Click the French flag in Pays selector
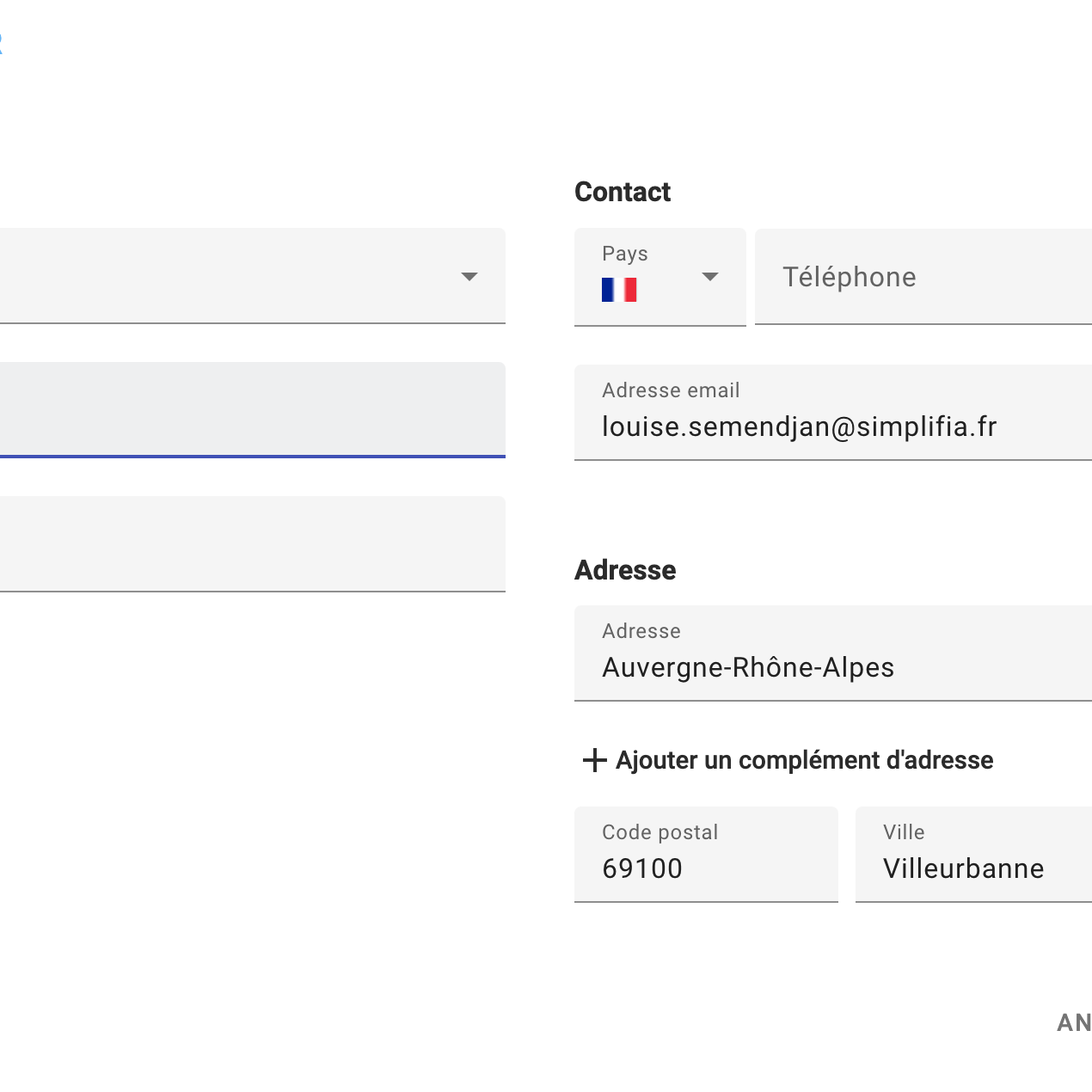1092x1092 pixels. tap(619, 290)
